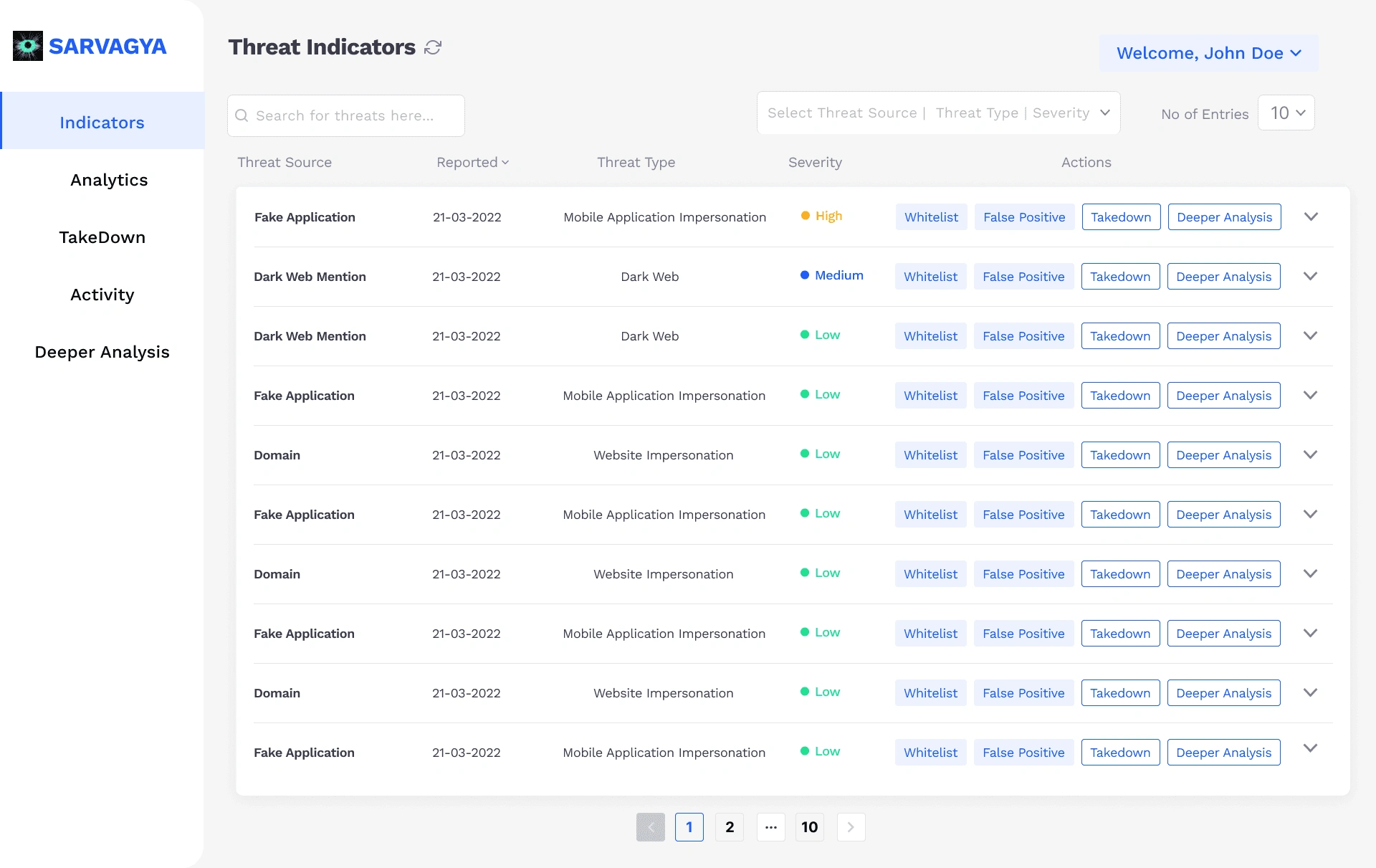The image size is (1376, 868).
Task: Expand the first Domain row
Action: 1310,454
